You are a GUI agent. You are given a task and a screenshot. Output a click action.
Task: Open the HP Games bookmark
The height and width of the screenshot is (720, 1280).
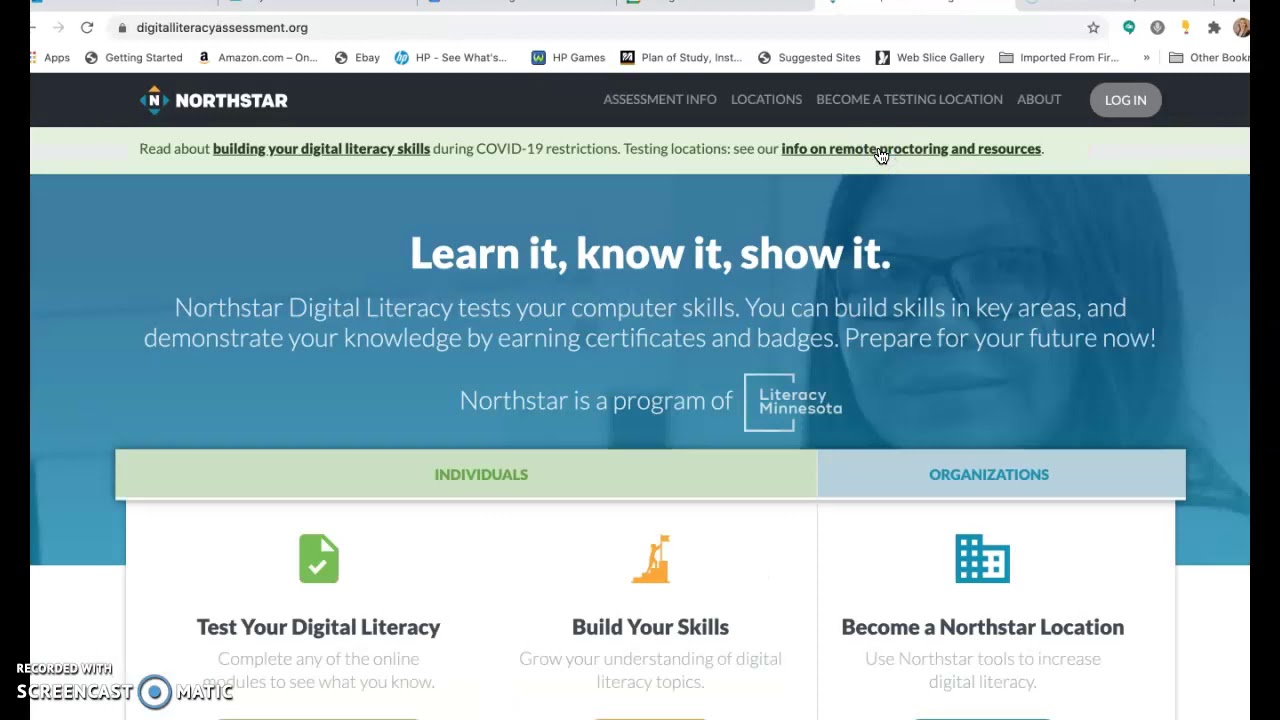(x=568, y=58)
